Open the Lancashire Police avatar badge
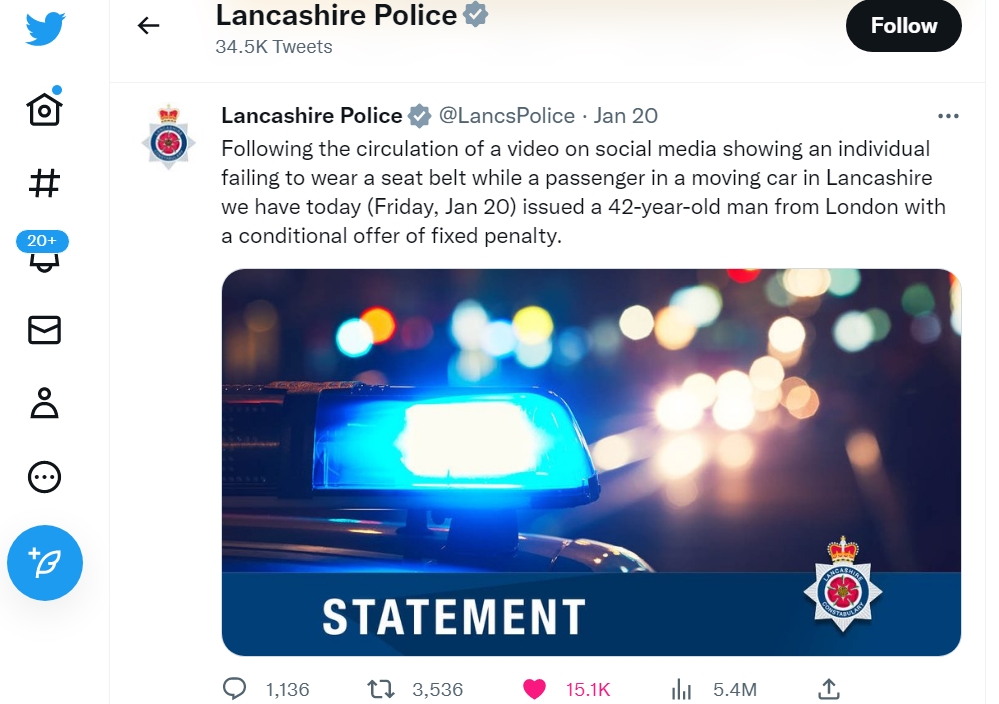This screenshot has height=704, width=999. point(168,137)
